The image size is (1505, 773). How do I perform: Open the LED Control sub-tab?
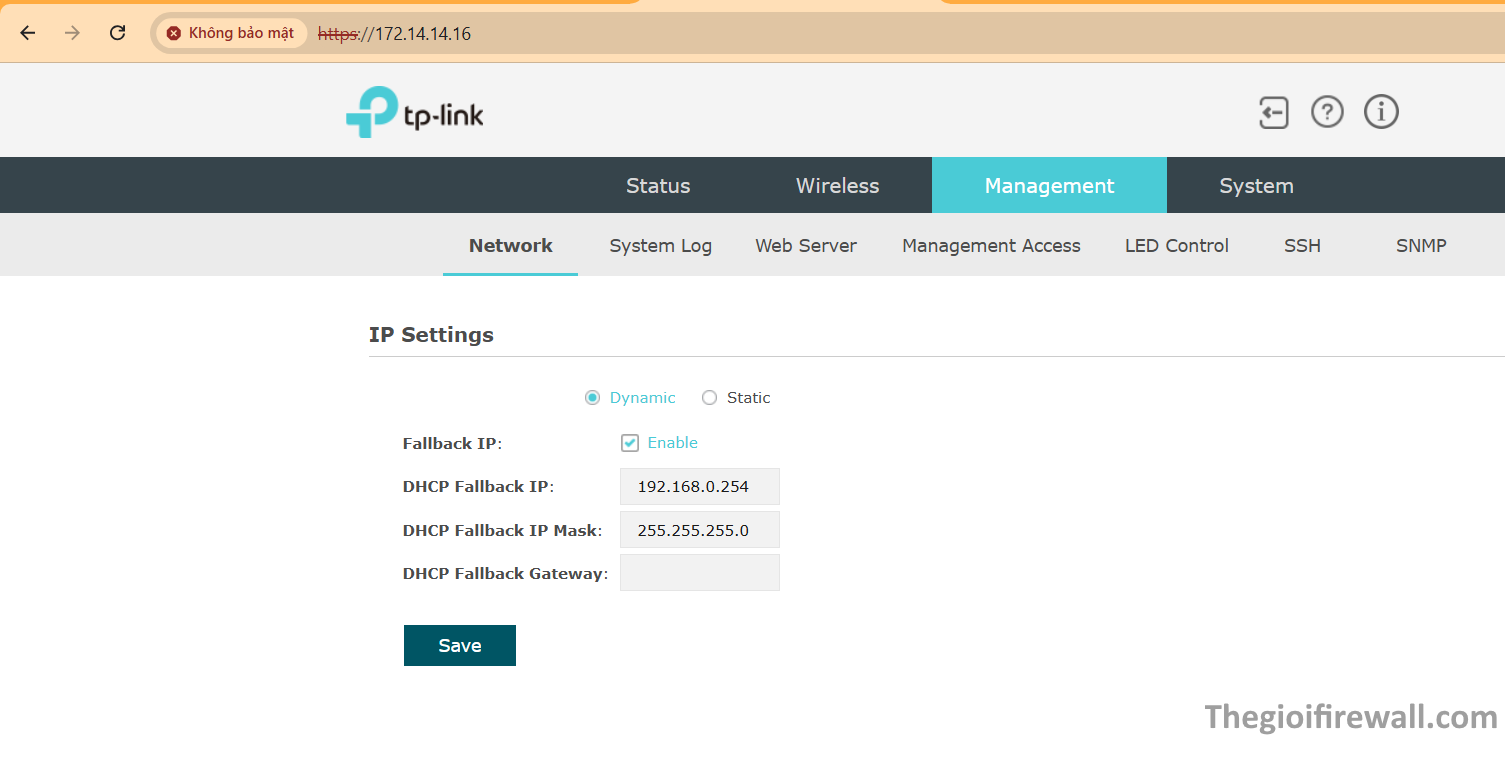1176,246
